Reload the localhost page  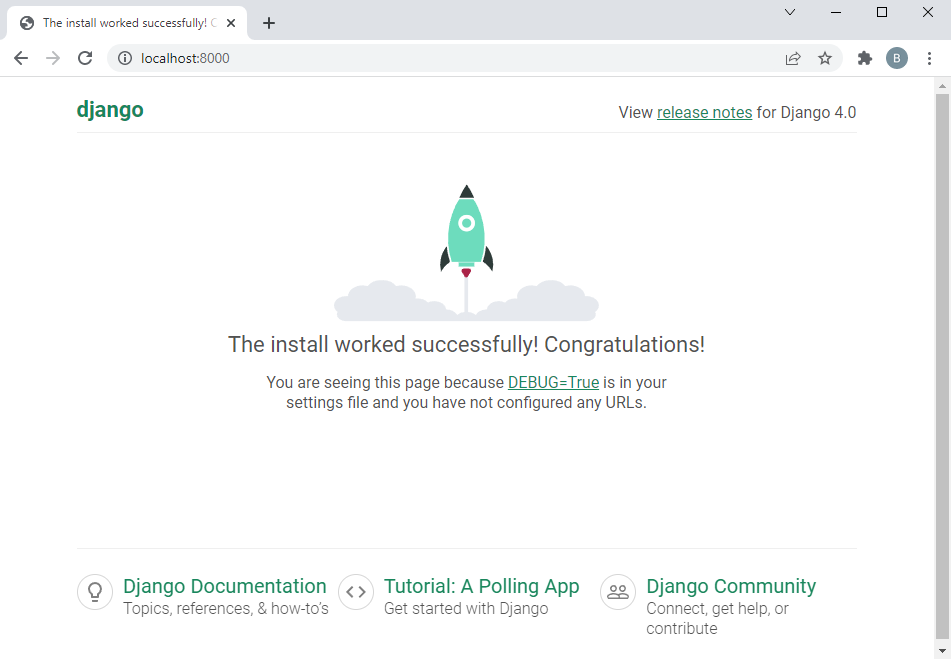point(85,58)
